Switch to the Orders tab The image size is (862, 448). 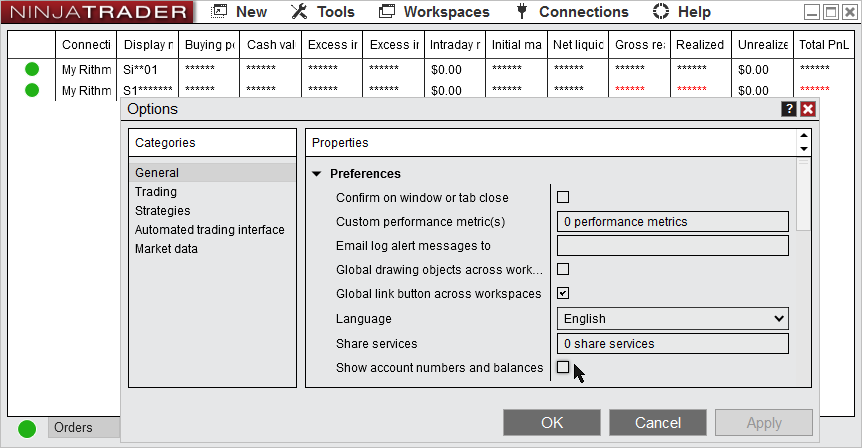[84, 428]
